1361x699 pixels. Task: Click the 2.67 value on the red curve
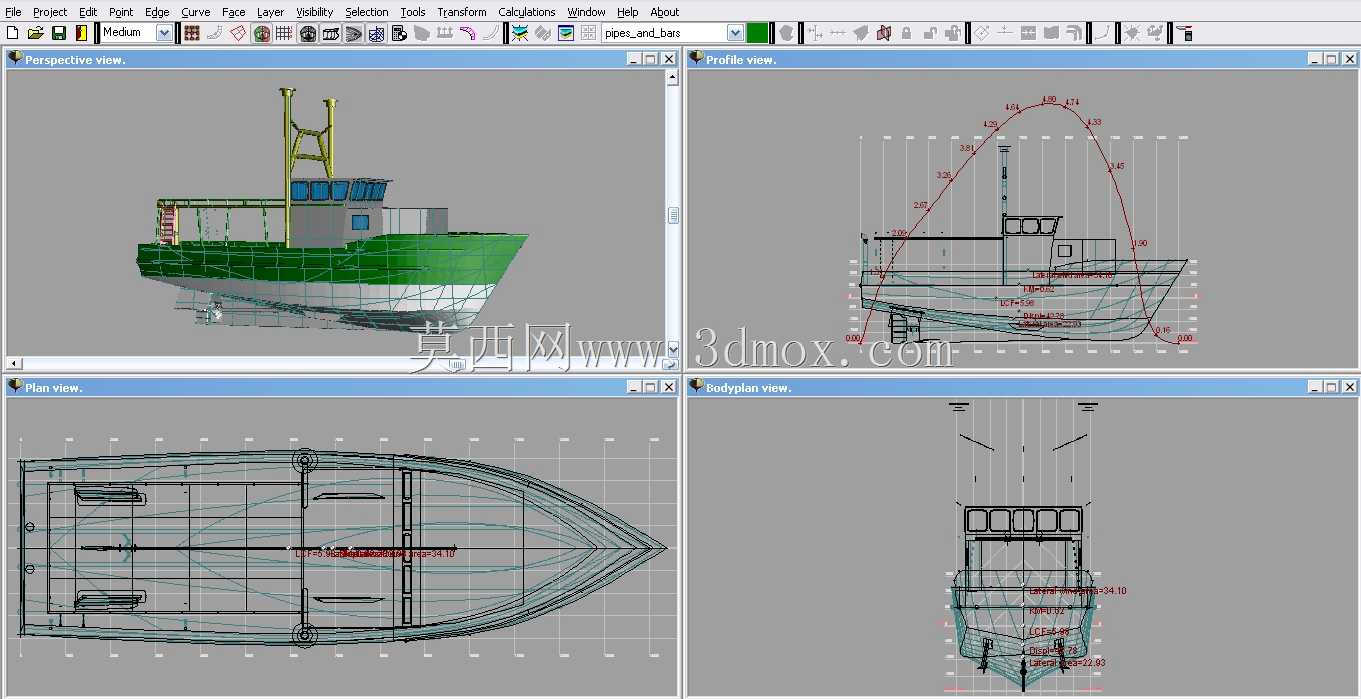921,205
